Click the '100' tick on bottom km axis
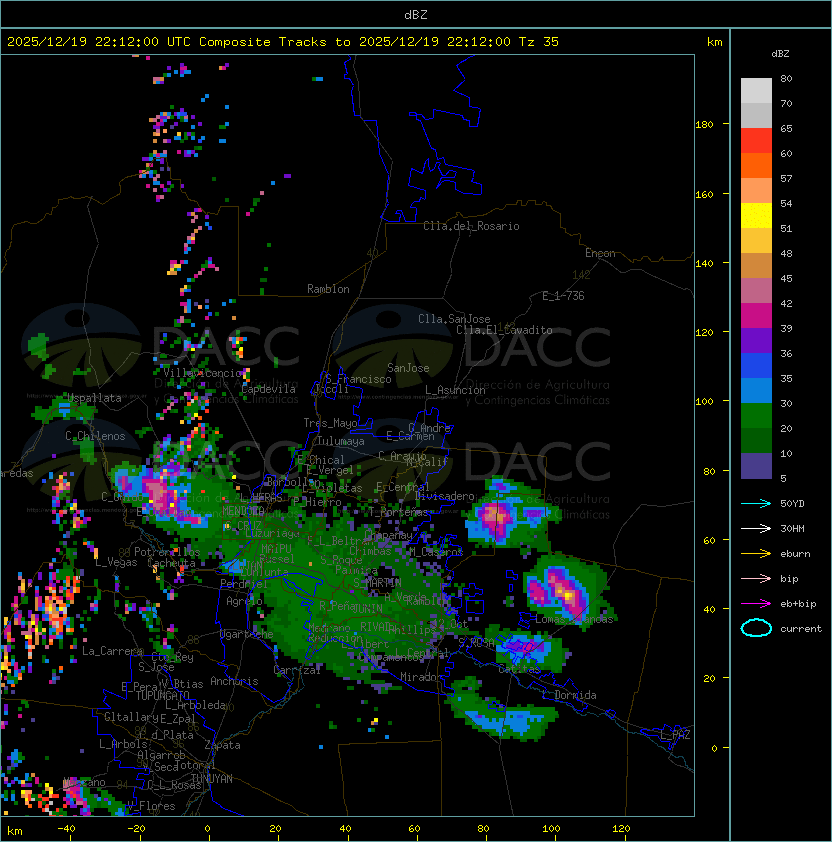The width and height of the screenshot is (832, 842). pyautogui.click(x=551, y=829)
